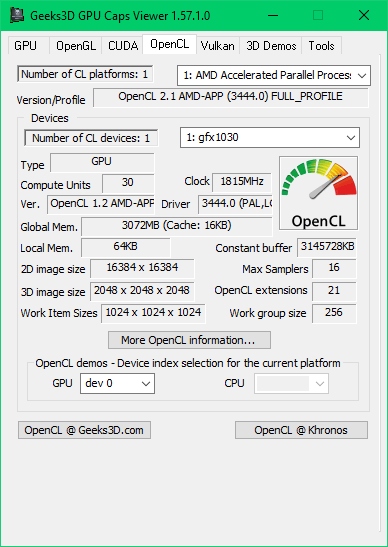Click the GPU Caps Viewer title bar icon

click(x=17, y=15)
